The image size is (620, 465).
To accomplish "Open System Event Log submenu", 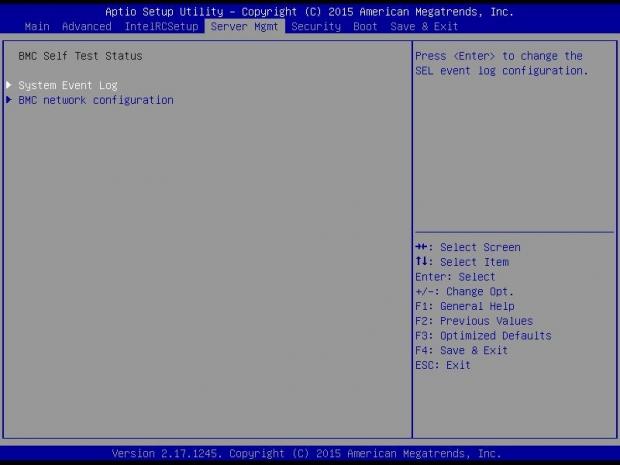I will (x=68, y=85).
